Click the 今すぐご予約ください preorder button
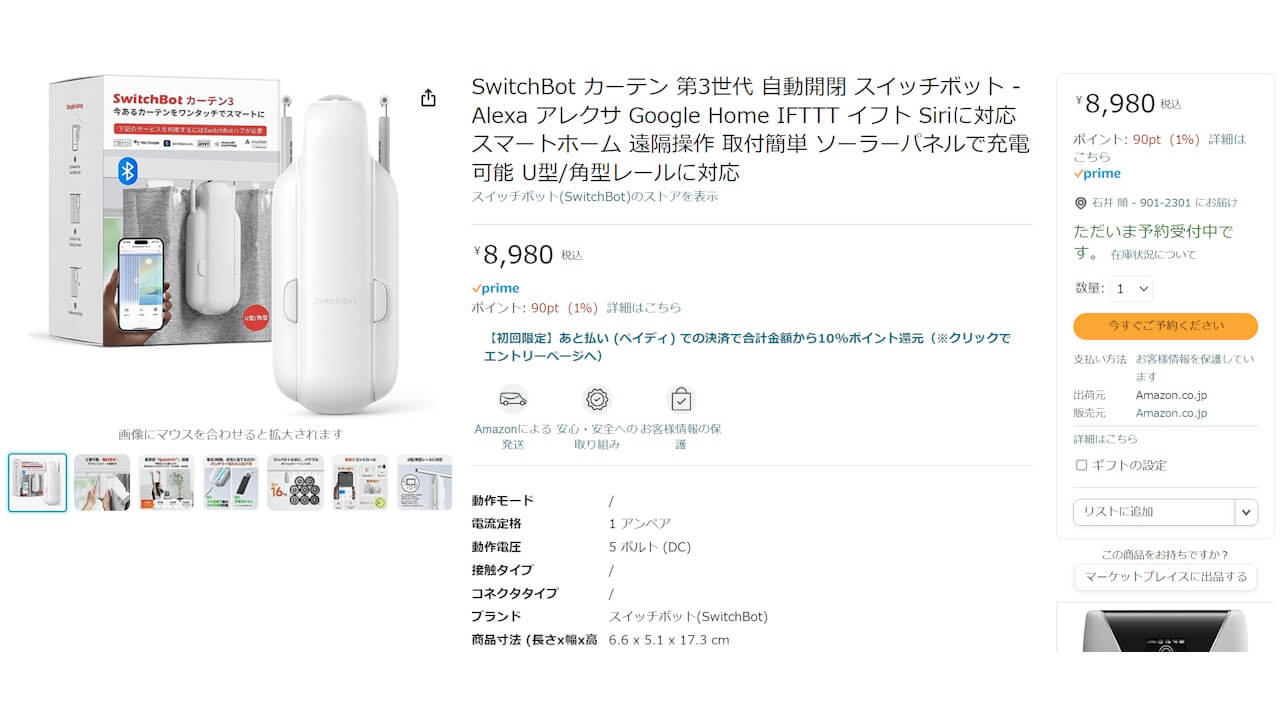Viewport: 1280px width, 720px height. point(1165,326)
